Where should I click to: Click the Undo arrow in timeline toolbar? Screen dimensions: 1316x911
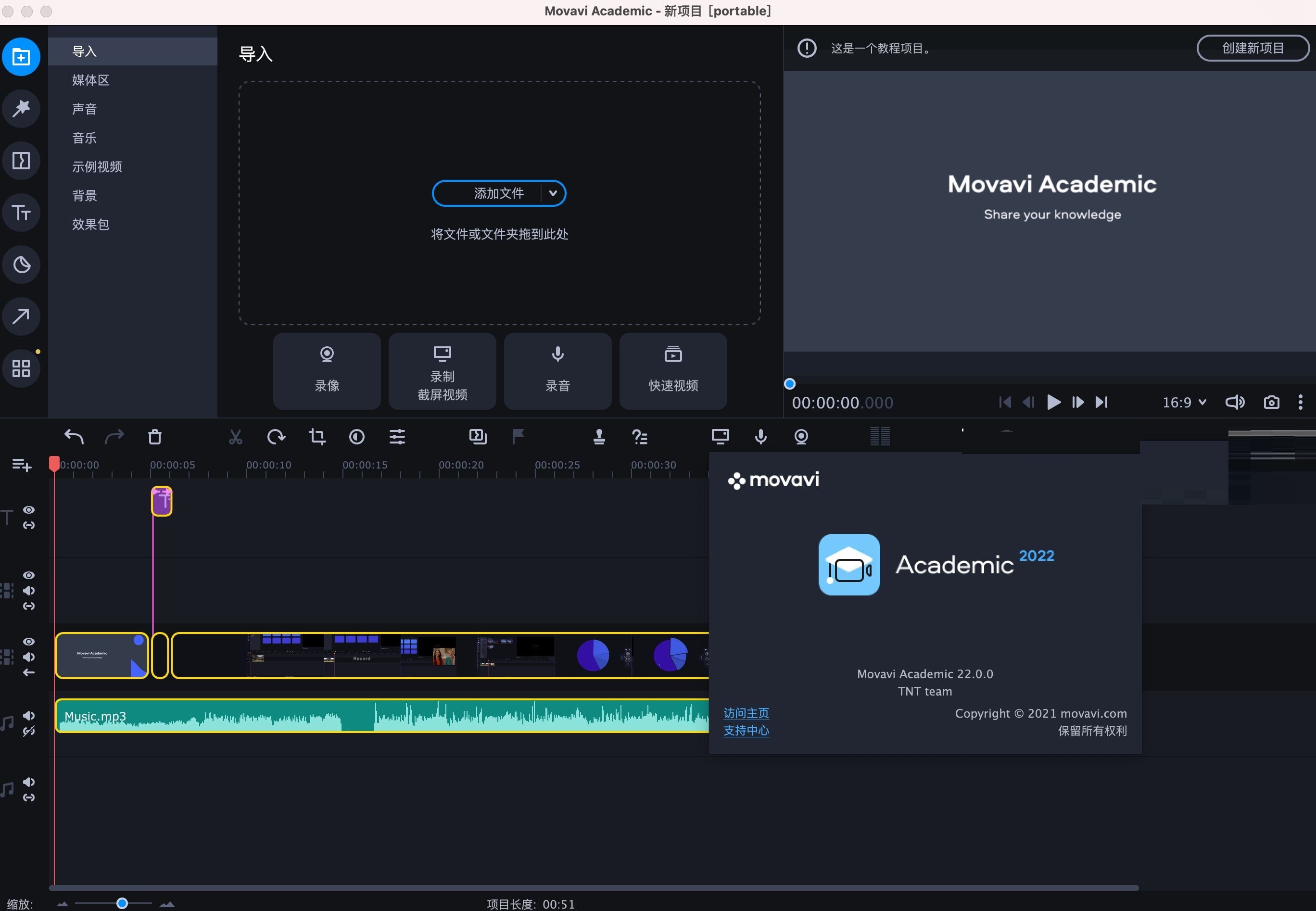(x=74, y=437)
